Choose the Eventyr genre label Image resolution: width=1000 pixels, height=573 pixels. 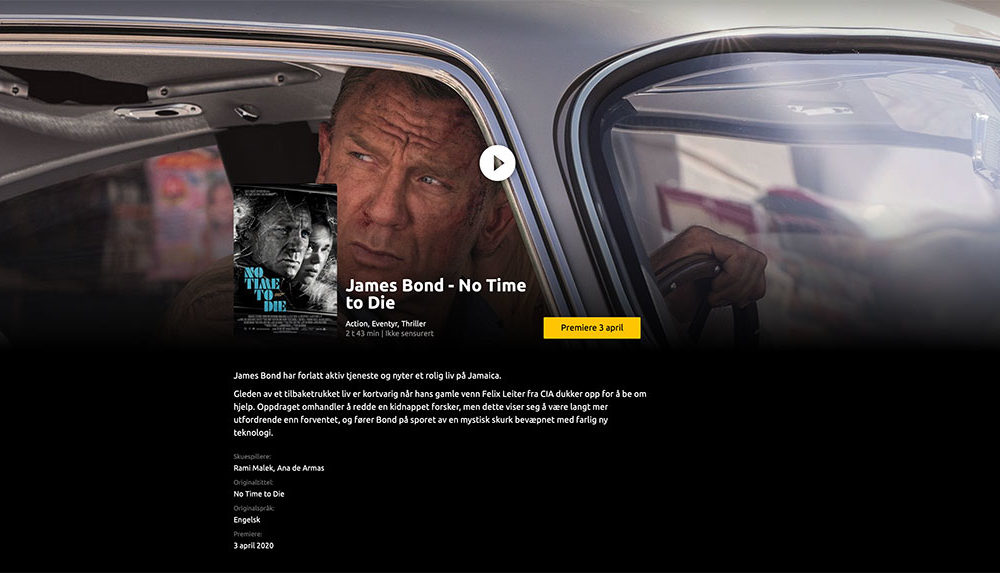385,324
